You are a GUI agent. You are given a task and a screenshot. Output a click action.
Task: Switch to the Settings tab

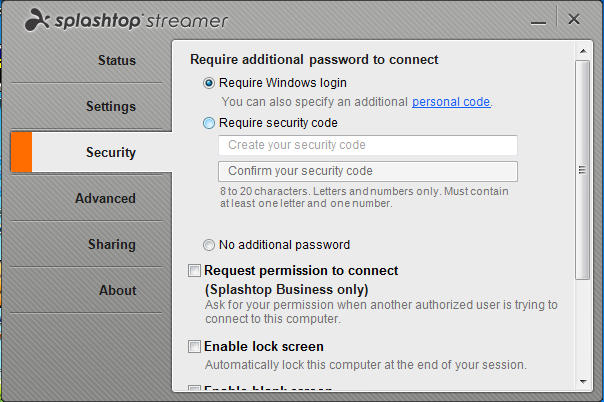pos(111,106)
